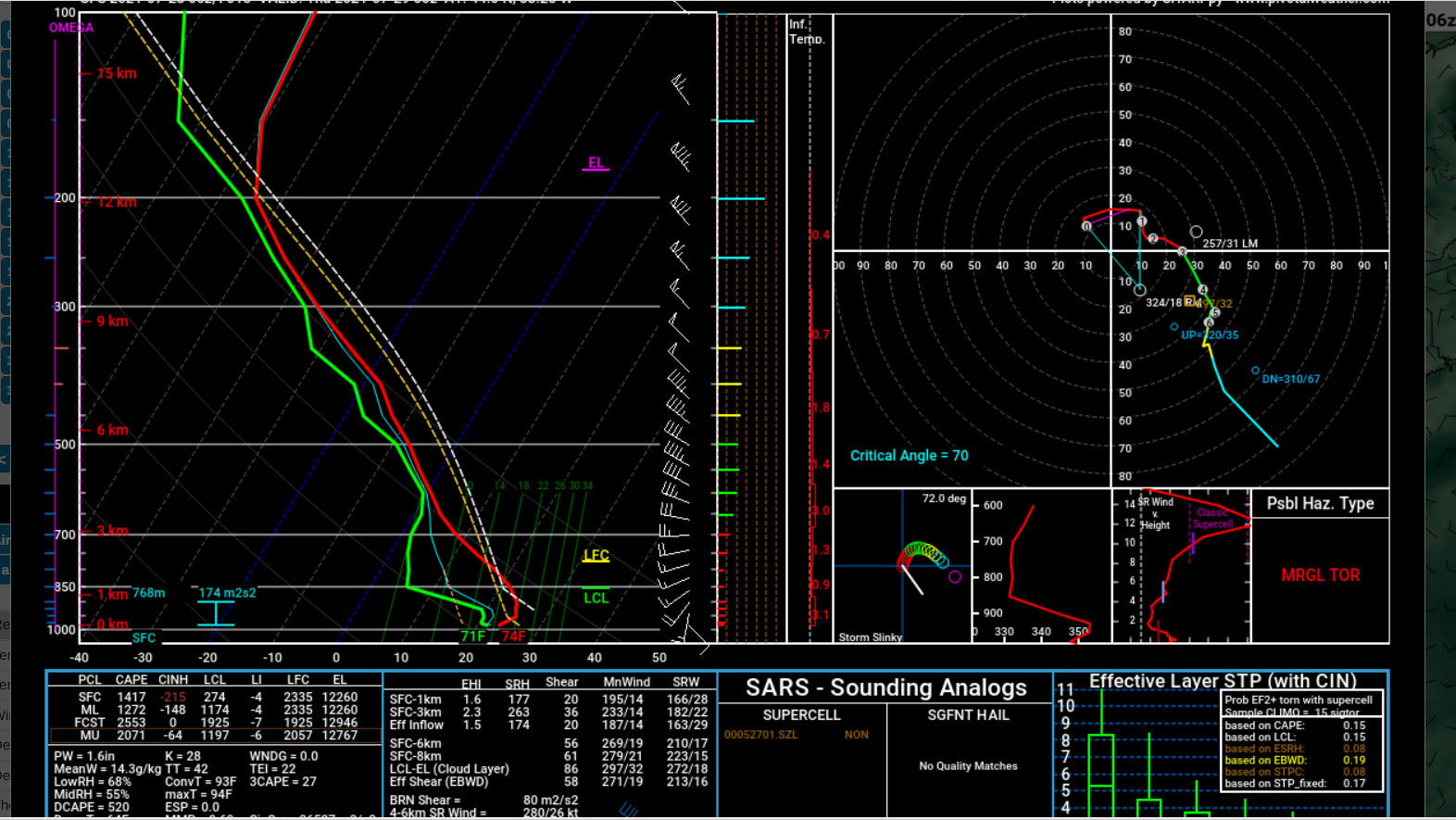The height and width of the screenshot is (820, 1456).
Task: Click the UP=320/35 Corfidi vector label
Action: point(1210,335)
